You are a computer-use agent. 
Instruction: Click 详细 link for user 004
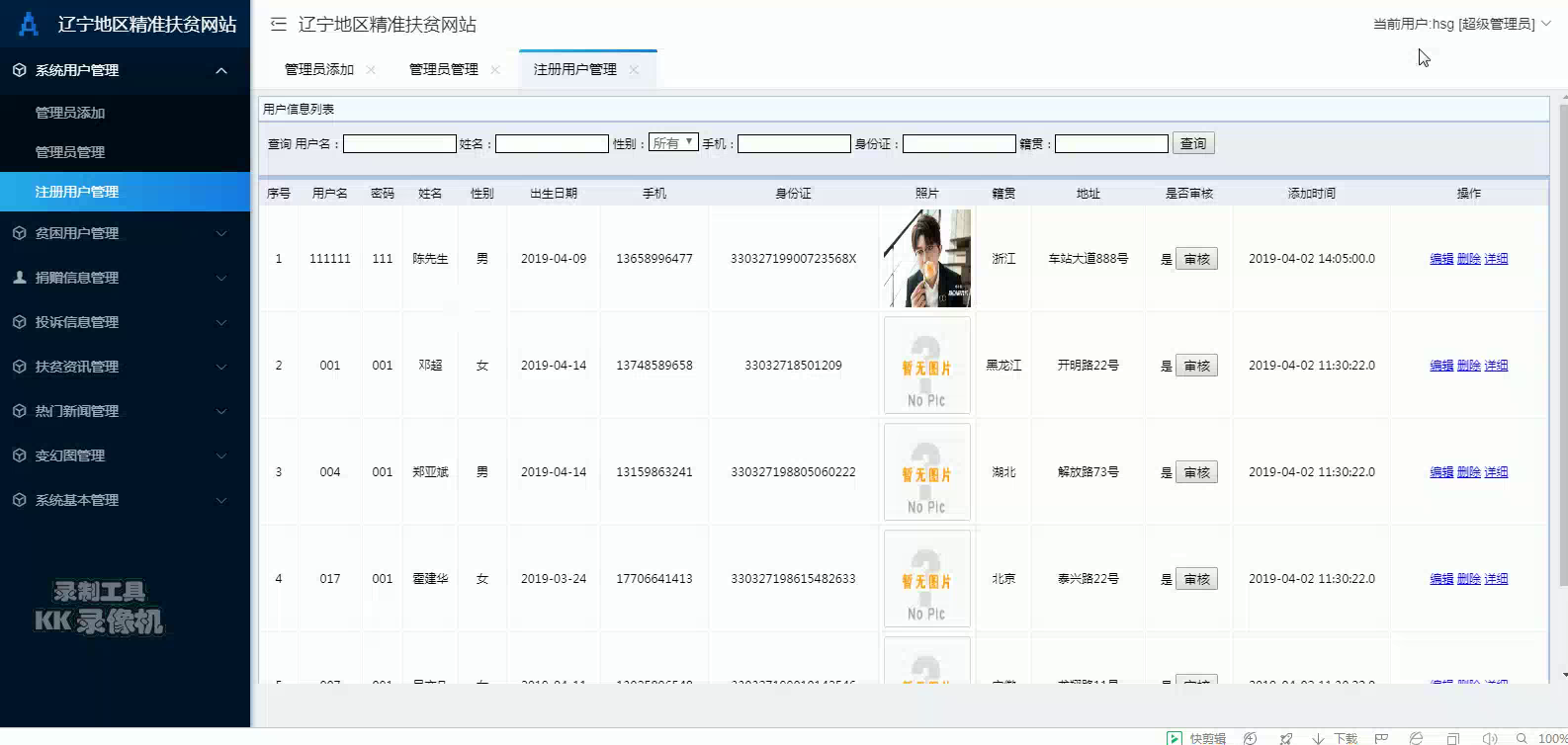pyautogui.click(x=1496, y=472)
